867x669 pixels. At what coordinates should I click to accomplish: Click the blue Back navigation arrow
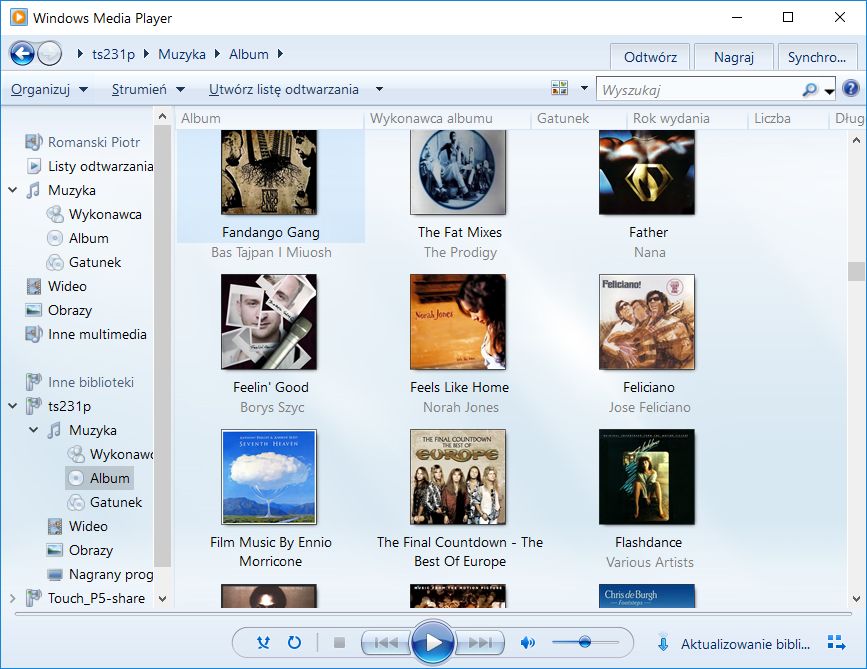22,54
